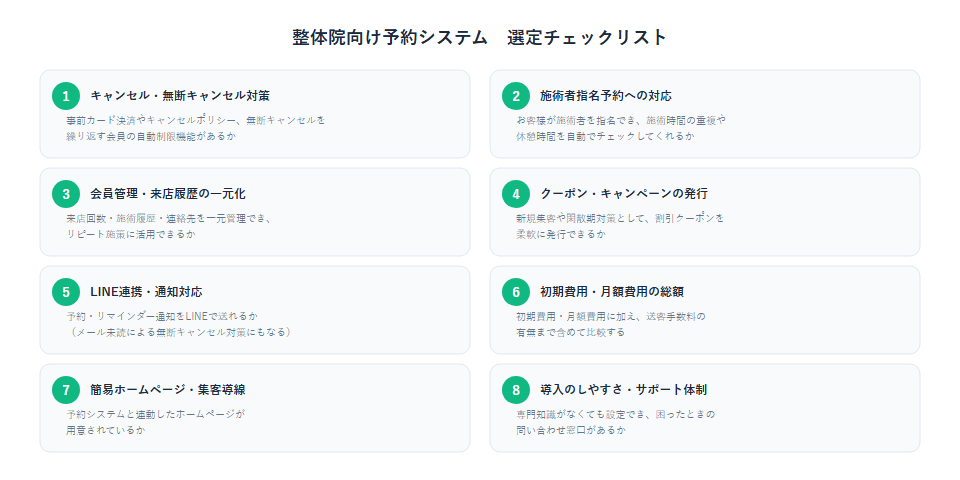
Task: Click the 簡易ホームページ・集客導線 heading
Action: point(168,389)
